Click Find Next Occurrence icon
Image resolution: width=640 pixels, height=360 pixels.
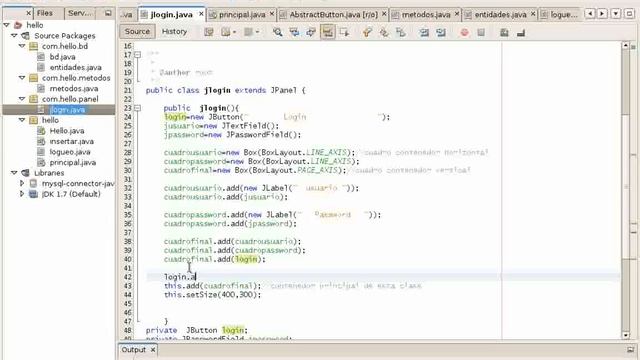pyautogui.click(x=311, y=32)
